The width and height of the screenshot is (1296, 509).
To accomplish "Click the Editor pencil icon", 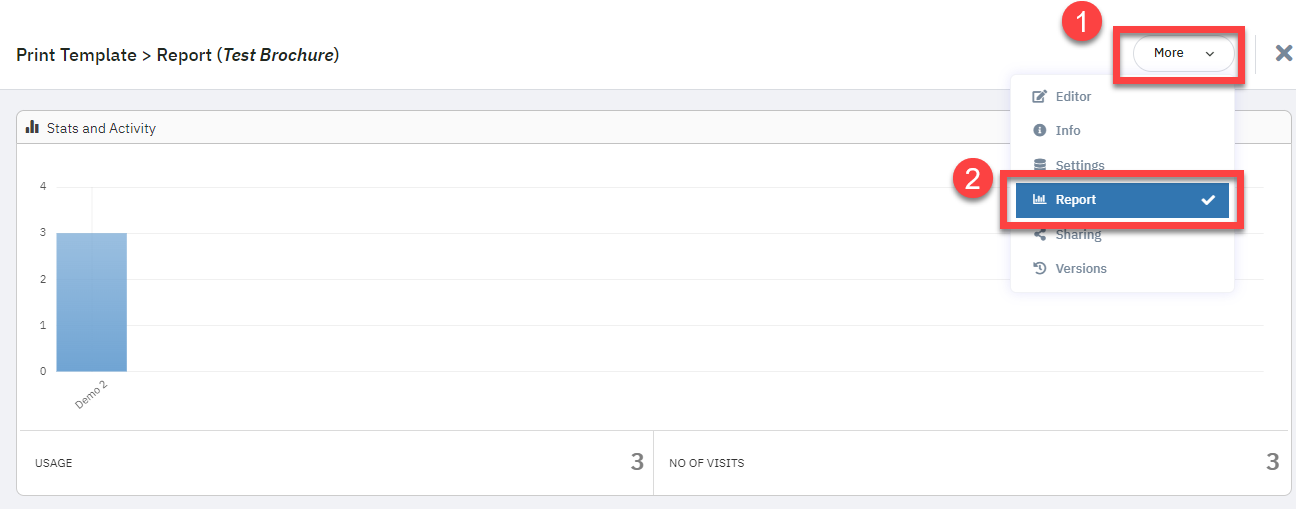I will coord(1039,97).
